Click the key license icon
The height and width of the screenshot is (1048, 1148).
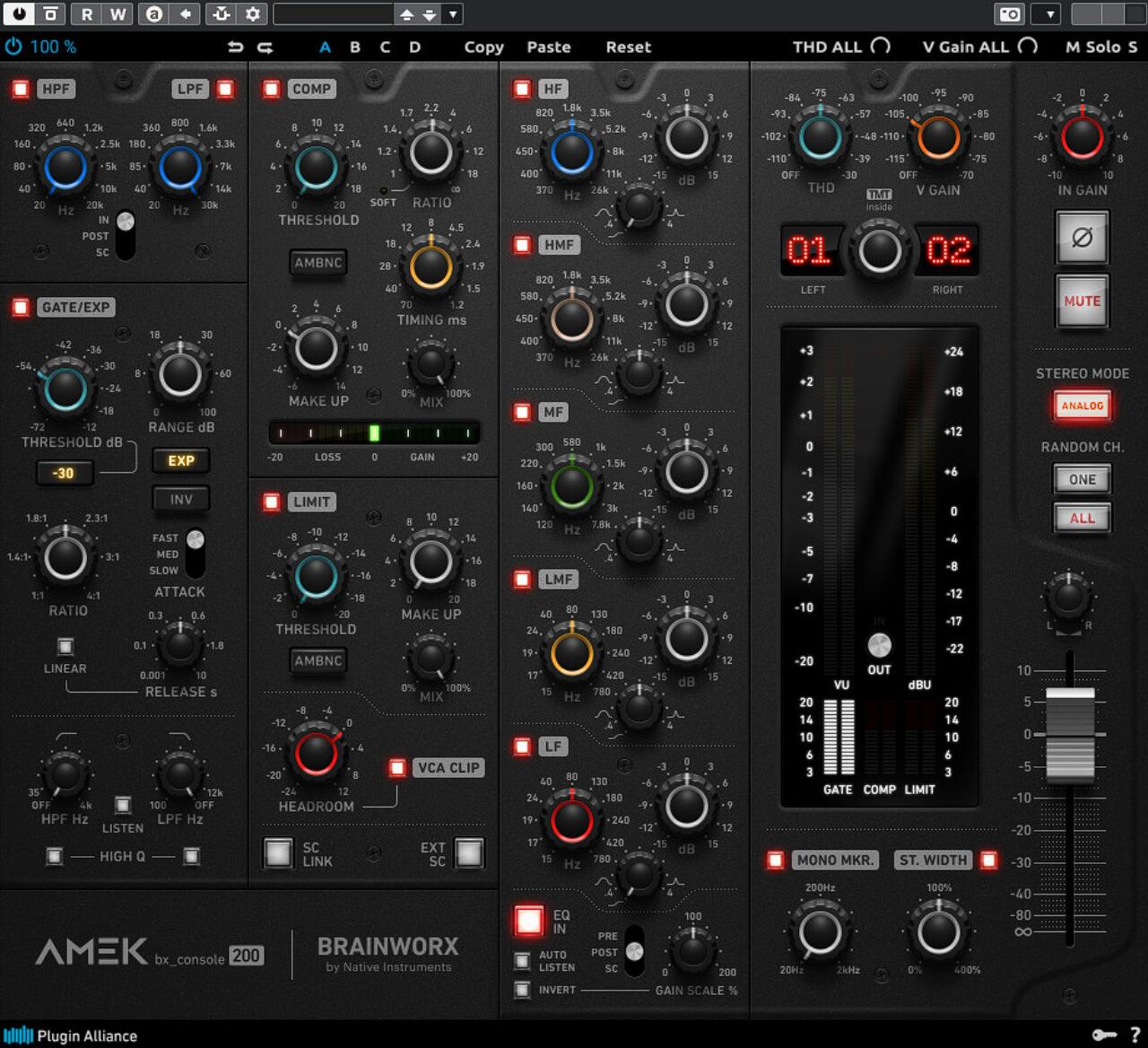coord(1103,1035)
